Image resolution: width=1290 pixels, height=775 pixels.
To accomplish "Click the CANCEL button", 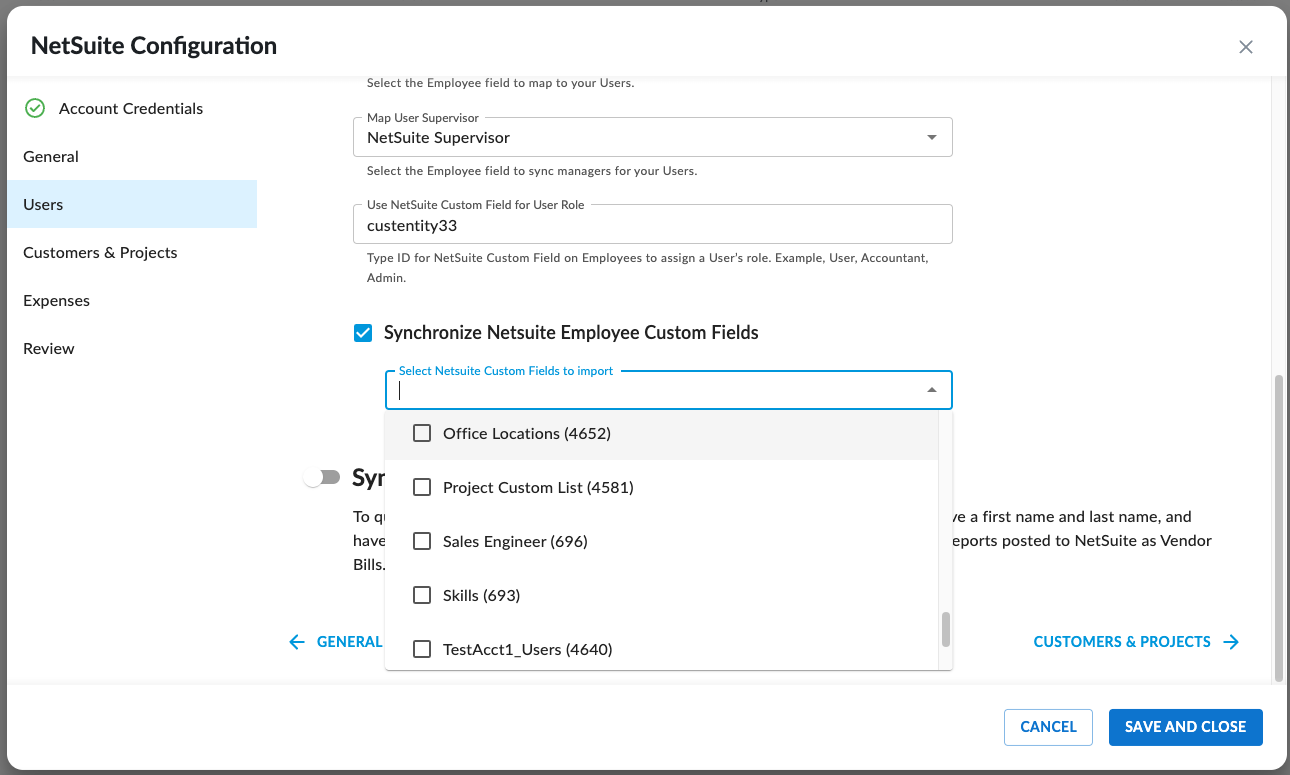I will (x=1048, y=727).
